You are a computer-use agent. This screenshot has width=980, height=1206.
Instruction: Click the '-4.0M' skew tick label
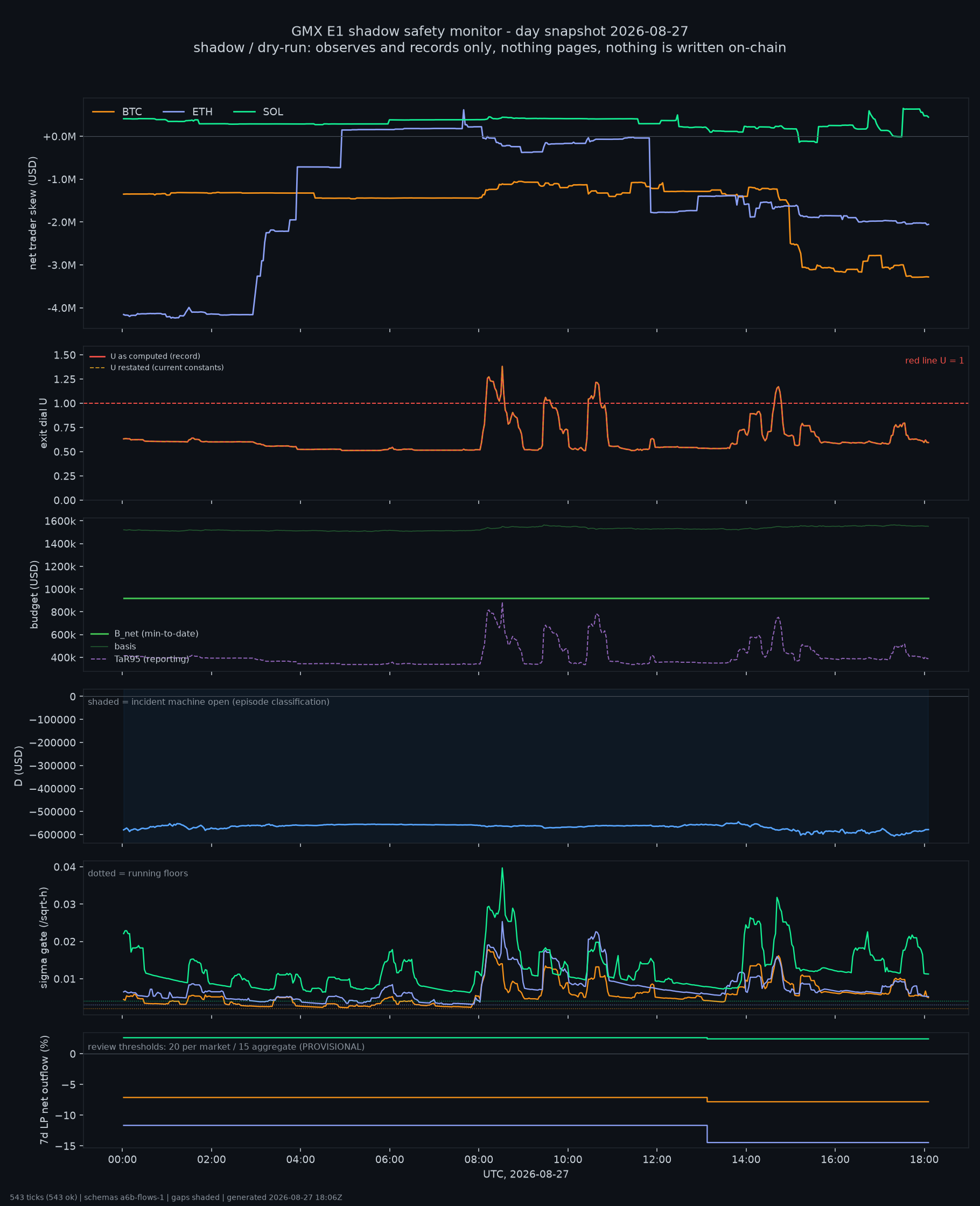[x=61, y=308]
